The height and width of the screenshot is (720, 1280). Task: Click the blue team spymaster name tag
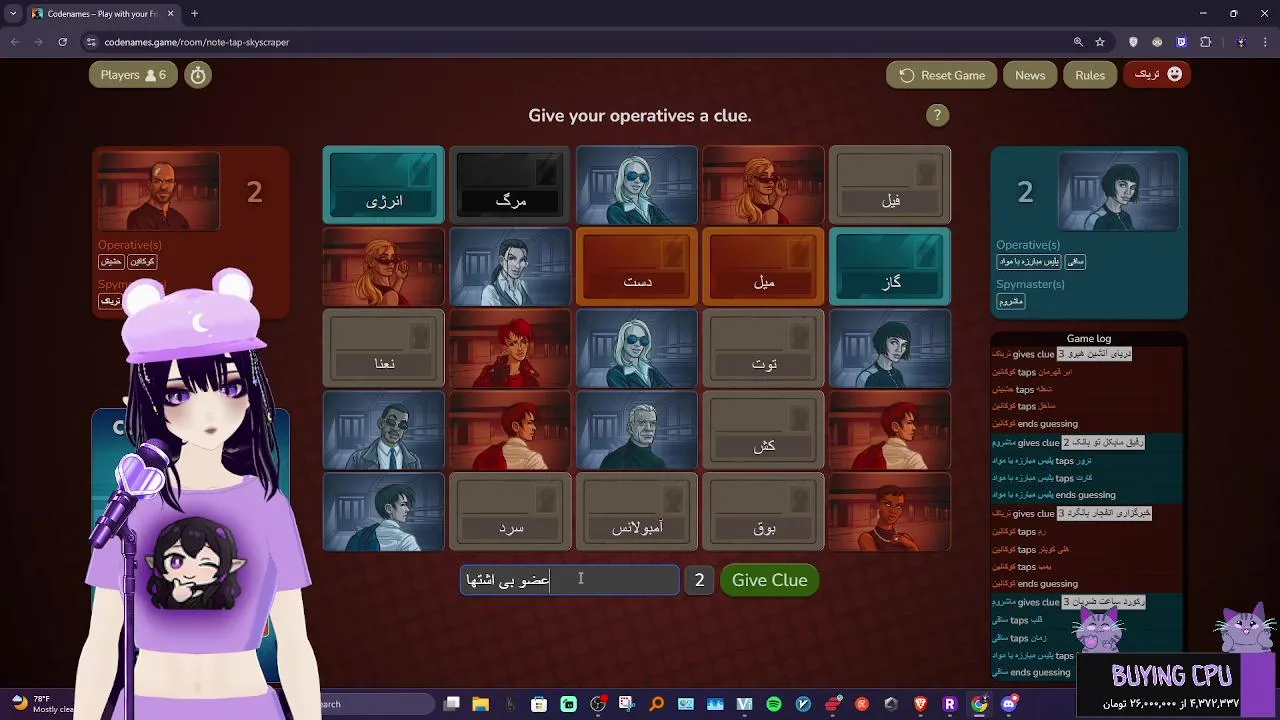[x=1011, y=301]
